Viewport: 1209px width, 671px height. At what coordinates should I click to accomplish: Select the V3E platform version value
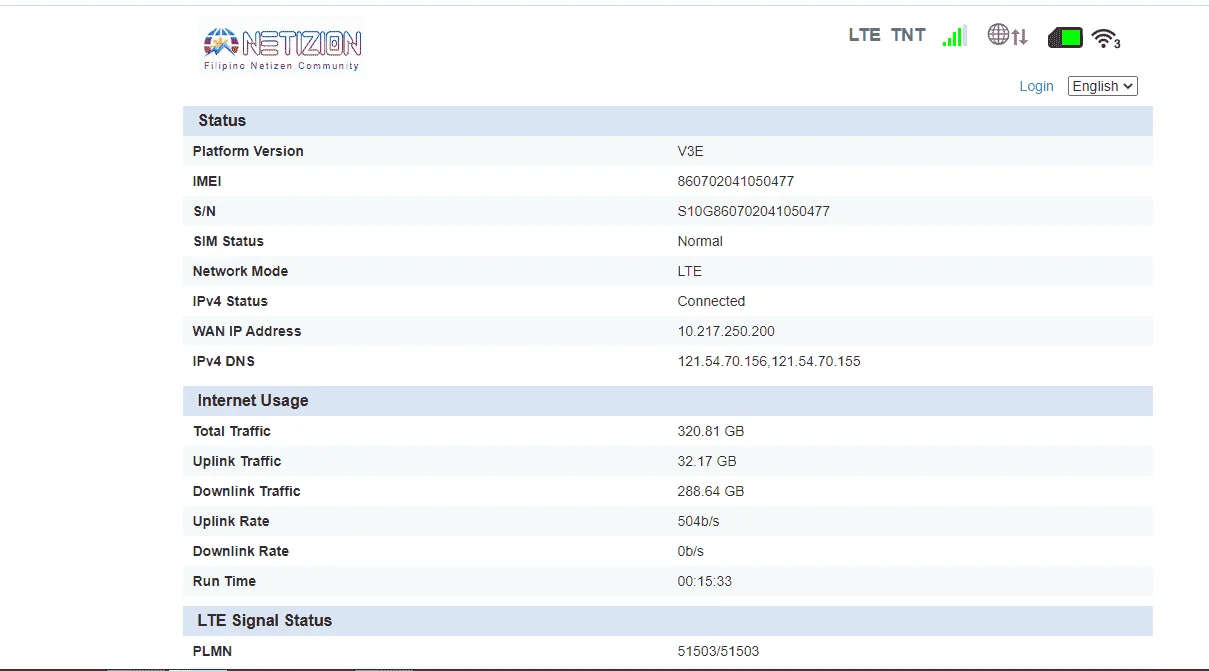point(690,151)
